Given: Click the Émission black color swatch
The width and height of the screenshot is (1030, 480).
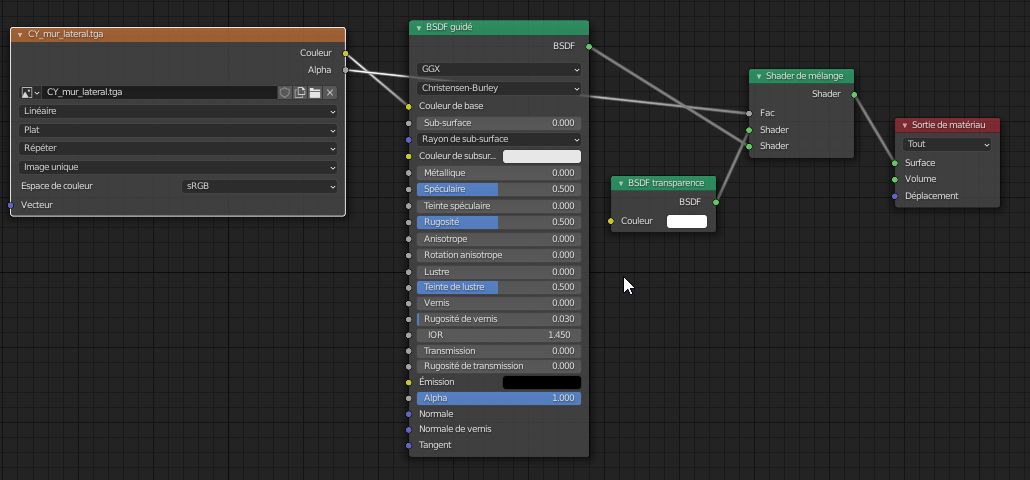Looking at the screenshot, I should tap(541, 382).
